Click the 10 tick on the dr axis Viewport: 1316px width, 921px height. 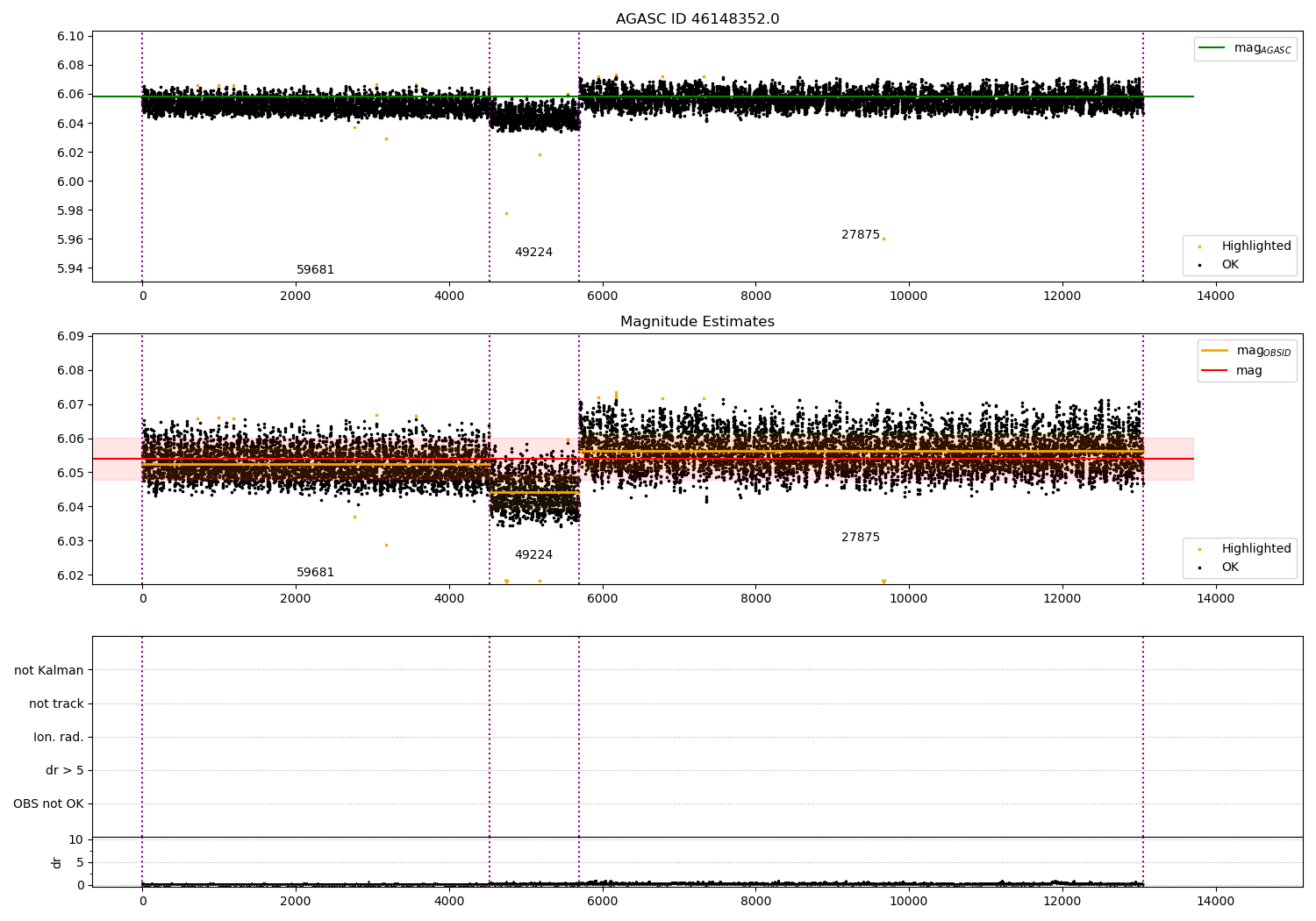[76, 840]
